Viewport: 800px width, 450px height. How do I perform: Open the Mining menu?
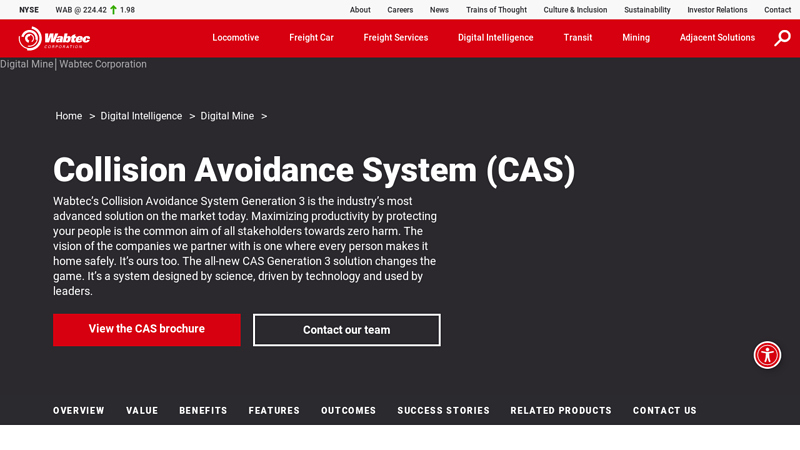click(636, 38)
